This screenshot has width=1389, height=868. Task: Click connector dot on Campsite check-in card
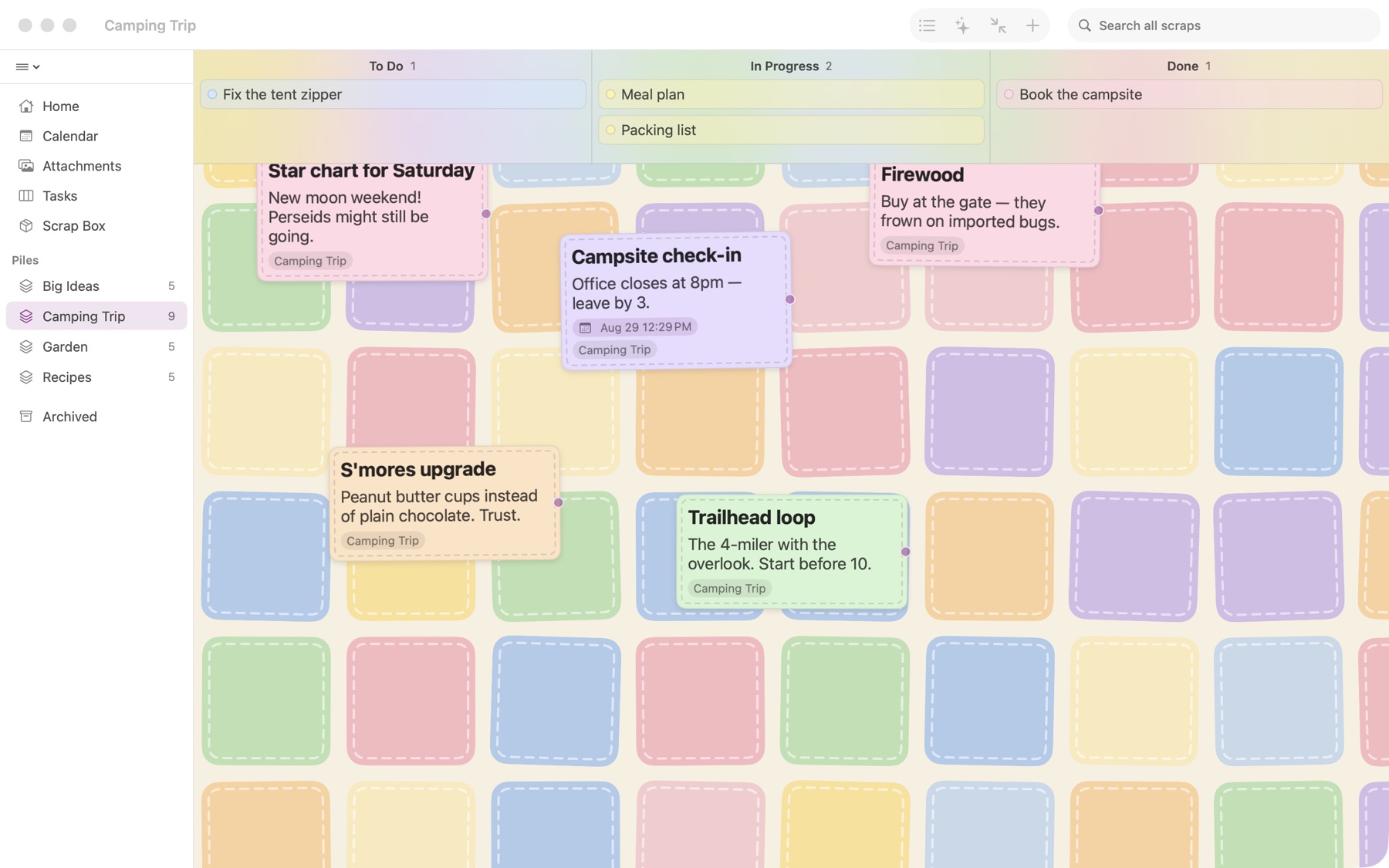(x=790, y=299)
